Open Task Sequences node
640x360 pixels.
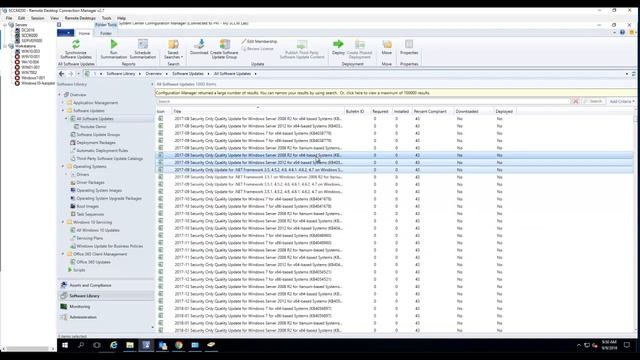click(x=90, y=214)
